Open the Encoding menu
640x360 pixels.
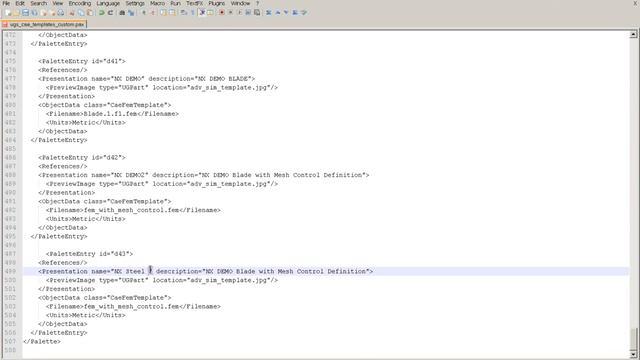pyautogui.click(x=80, y=3)
